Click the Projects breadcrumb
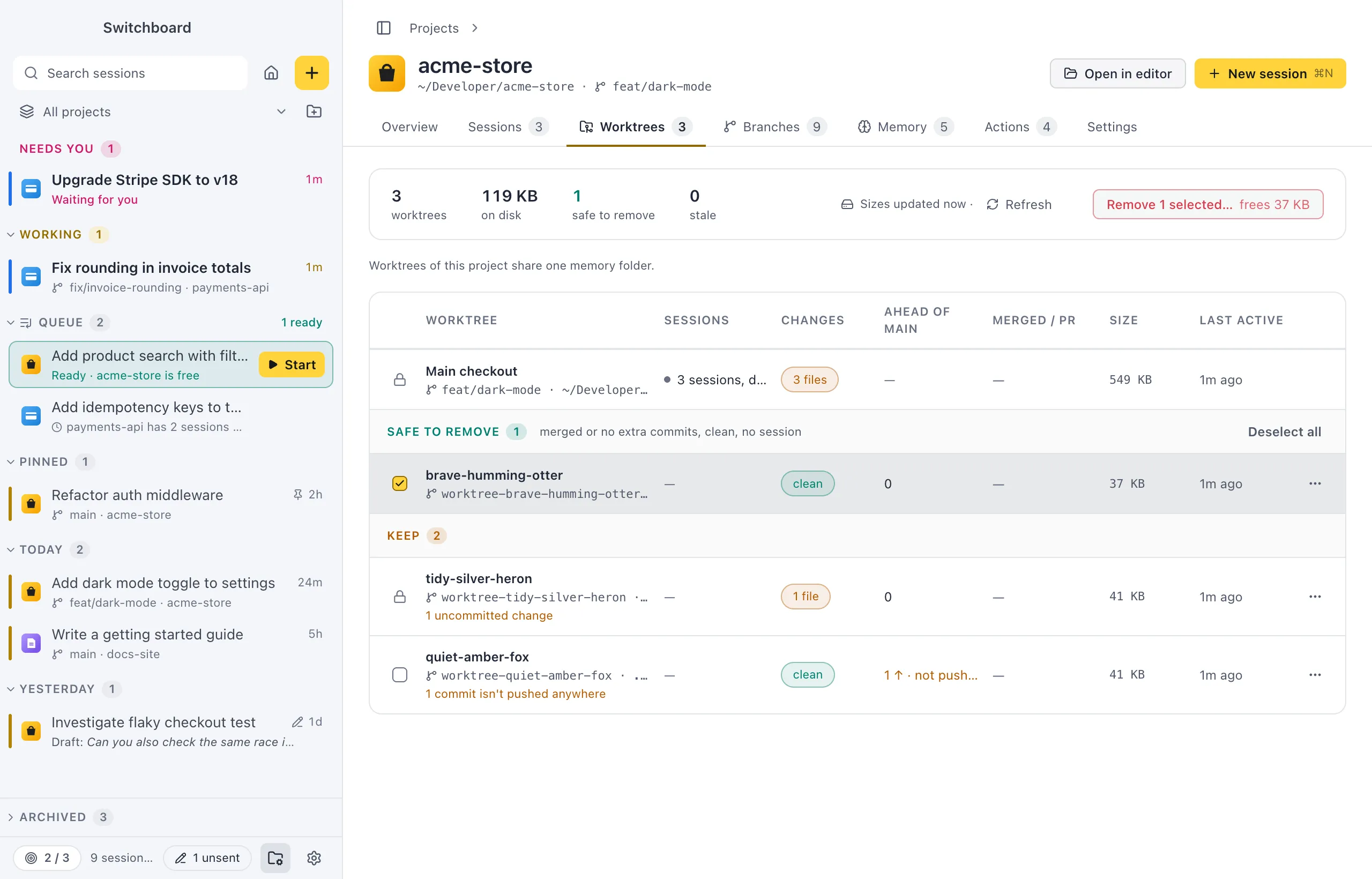Screen dimensions: 1372x879 pyautogui.click(x=434, y=28)
